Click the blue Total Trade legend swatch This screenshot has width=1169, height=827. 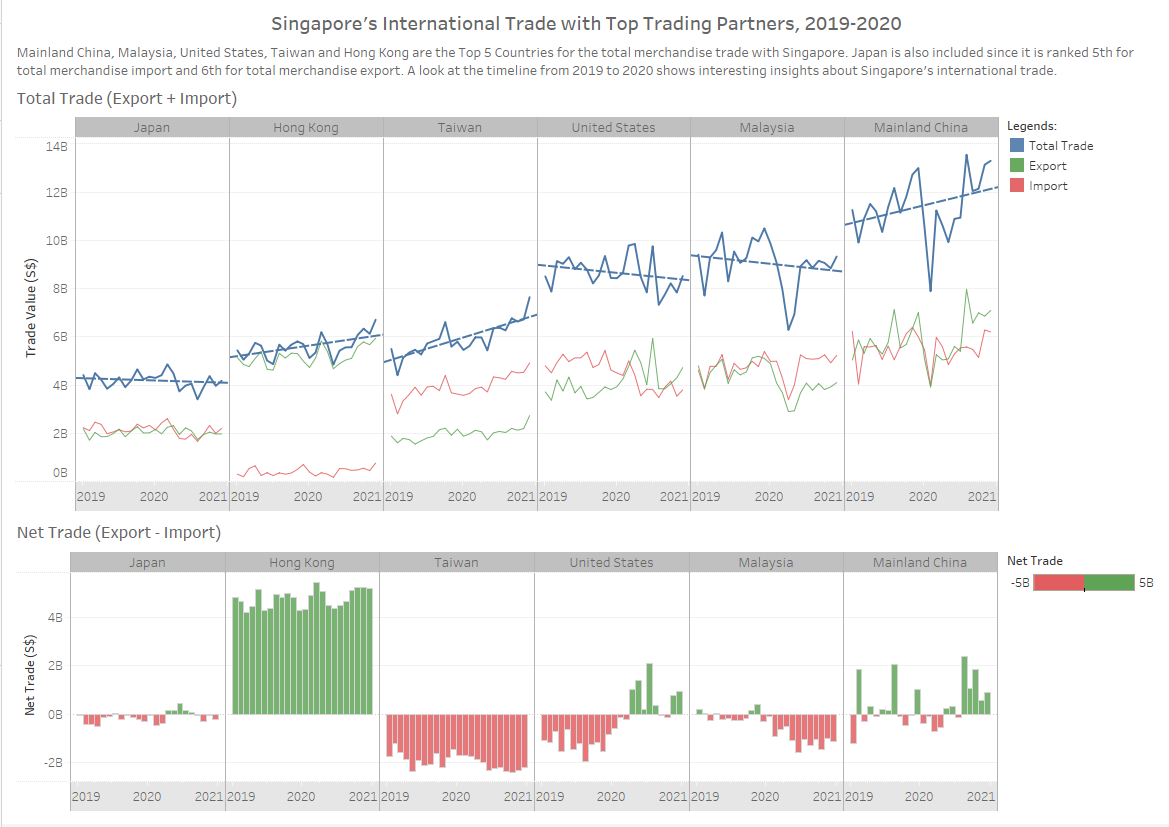(x=1017, y=146)
